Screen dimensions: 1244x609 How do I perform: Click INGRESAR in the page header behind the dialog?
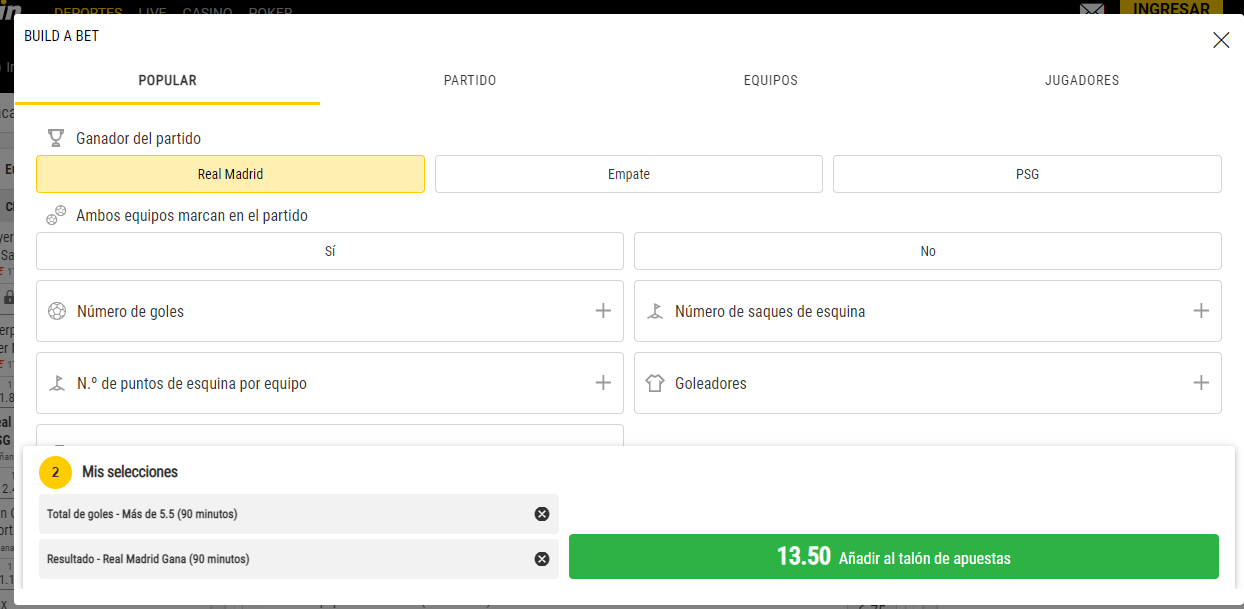tap(1172, 9)
